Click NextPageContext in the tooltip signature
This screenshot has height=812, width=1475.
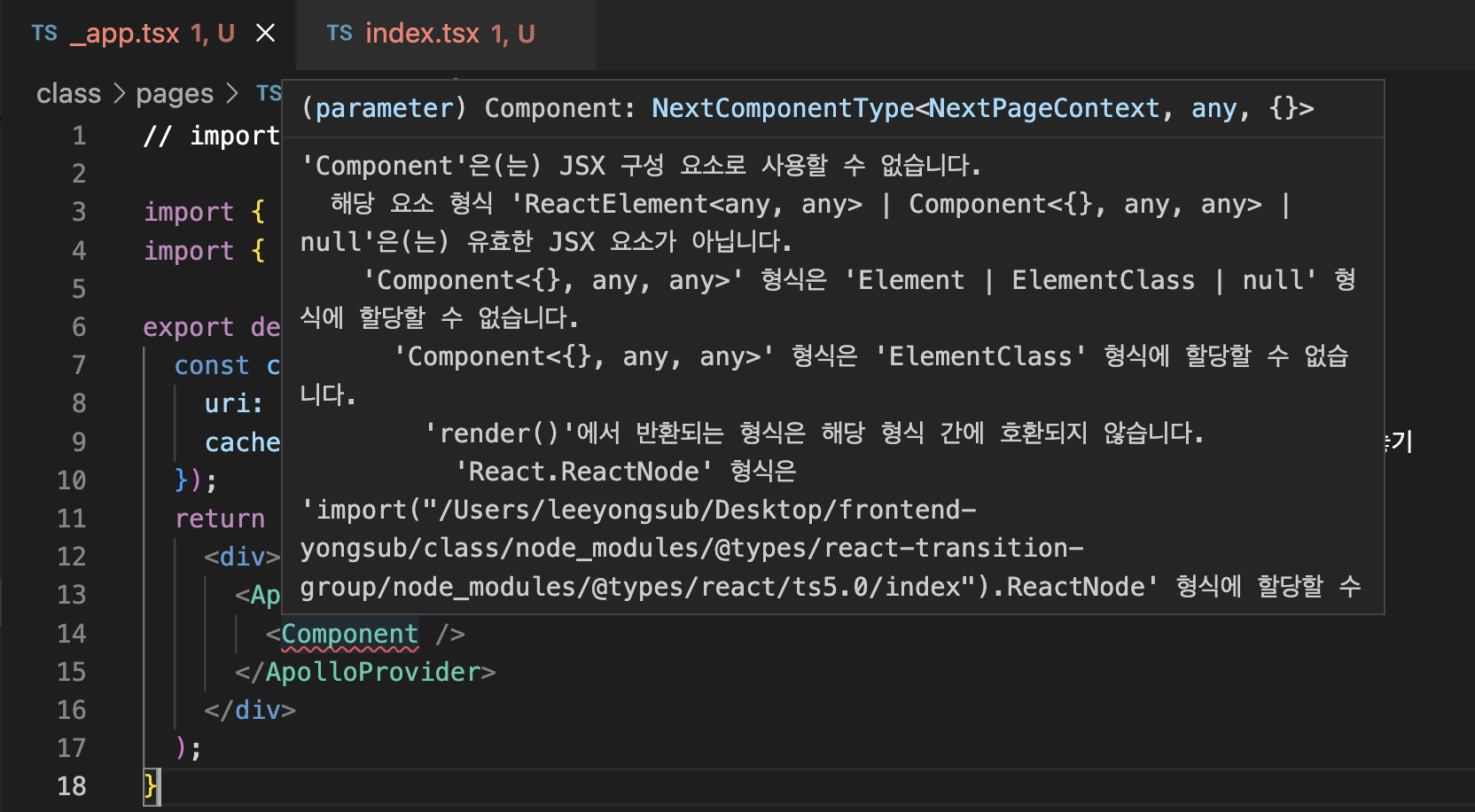(x=1044, y=108)
